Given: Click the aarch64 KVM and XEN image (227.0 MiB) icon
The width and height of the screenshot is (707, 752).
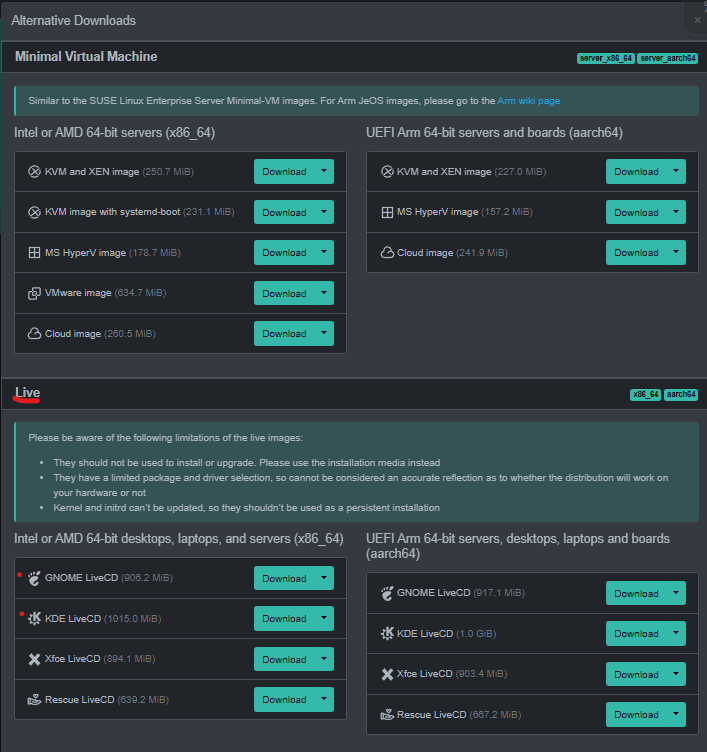Looking at the screenshot, I should coord(387,172).
